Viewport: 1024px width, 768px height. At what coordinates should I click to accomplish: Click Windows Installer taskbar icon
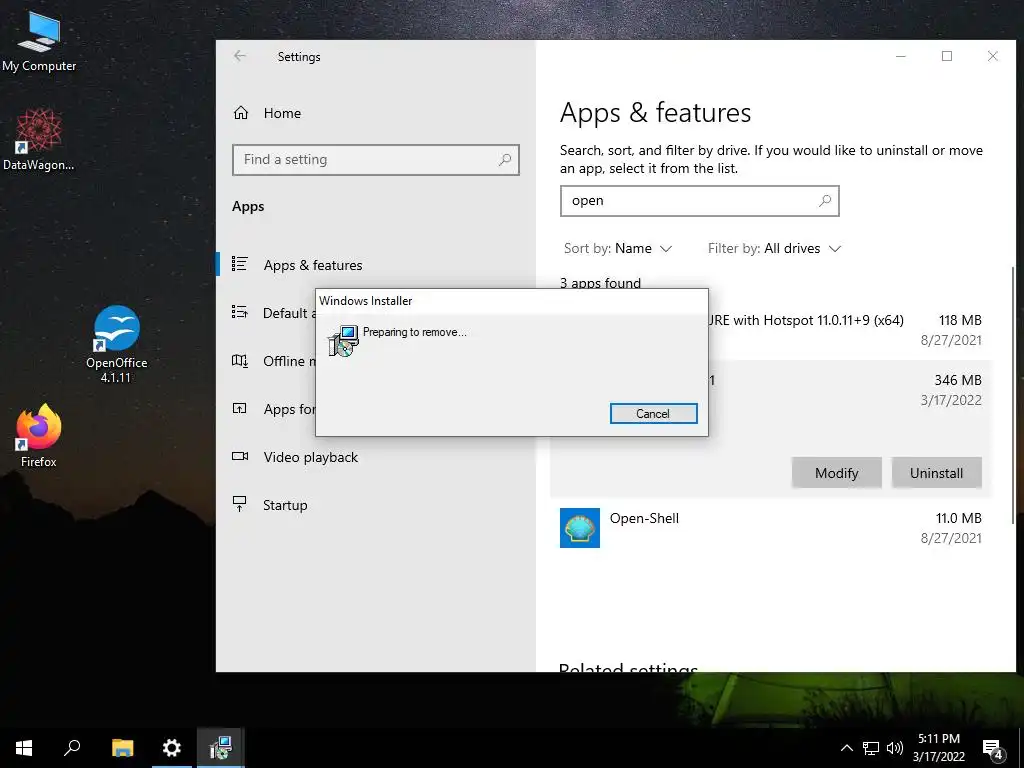221,748
